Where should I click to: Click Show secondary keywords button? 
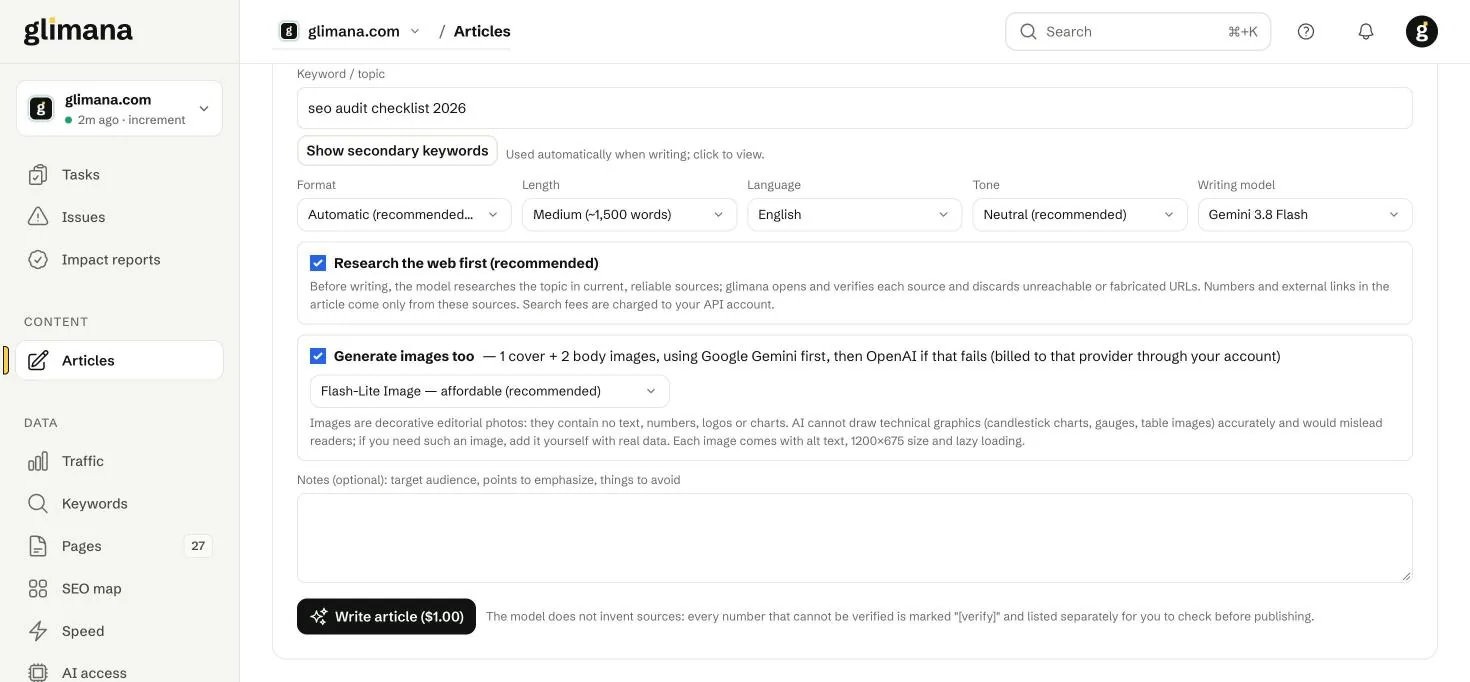tap(397, 150)
